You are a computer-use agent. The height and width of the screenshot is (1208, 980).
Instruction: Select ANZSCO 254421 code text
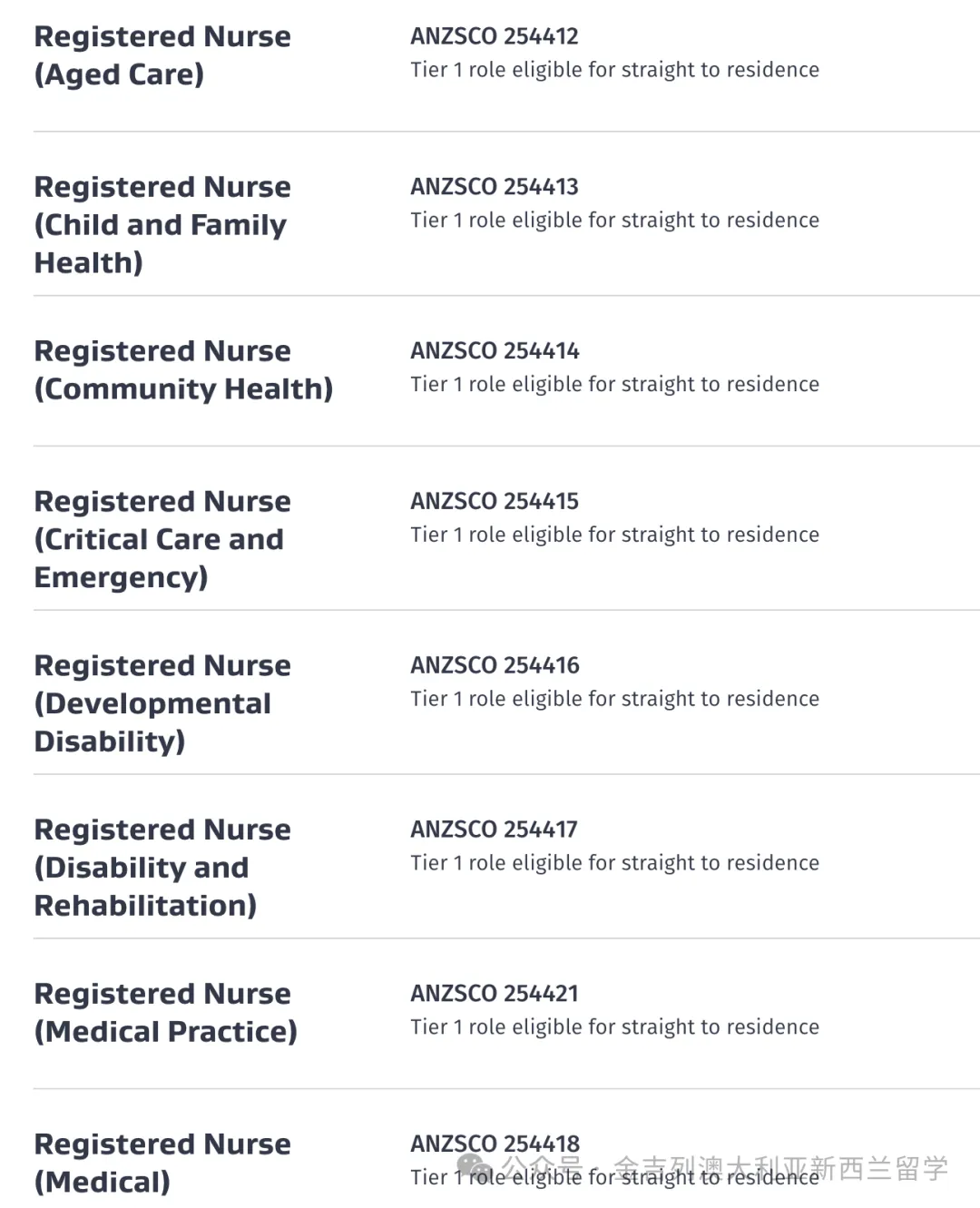[x=495, y=994]
